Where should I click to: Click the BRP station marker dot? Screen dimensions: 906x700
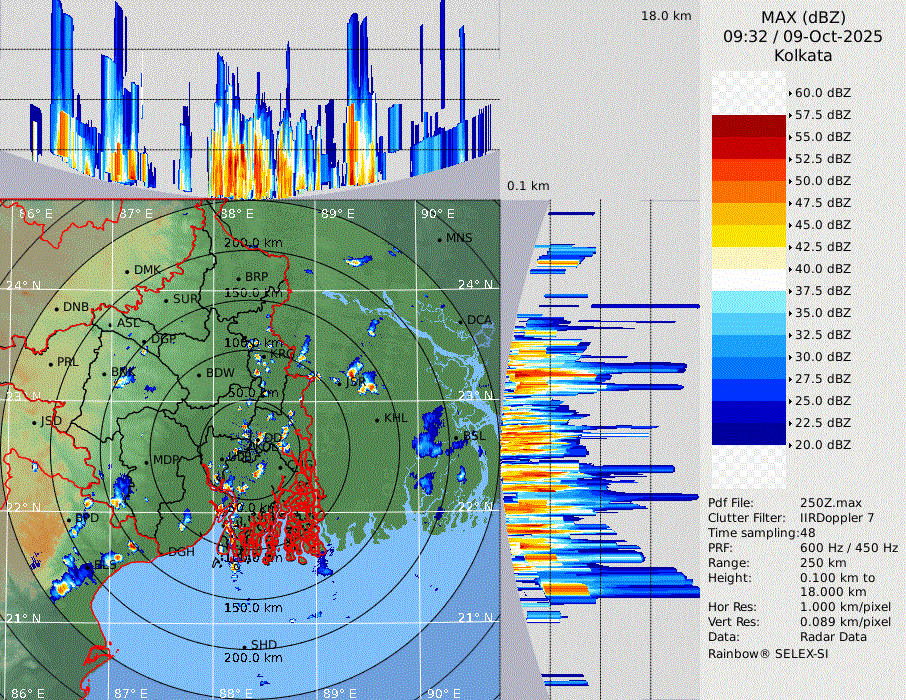point(238,278)
